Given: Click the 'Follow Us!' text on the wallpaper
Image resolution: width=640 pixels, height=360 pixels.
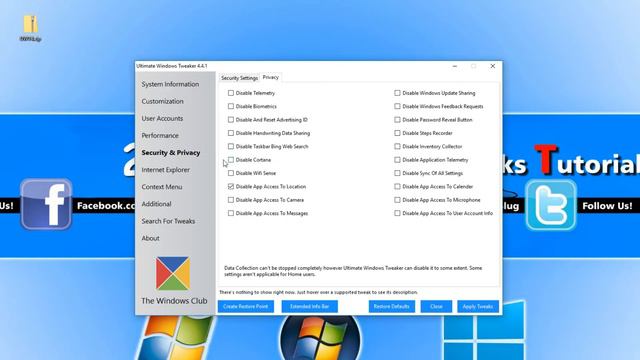Looking at the screenshot, I should (607, 206).
